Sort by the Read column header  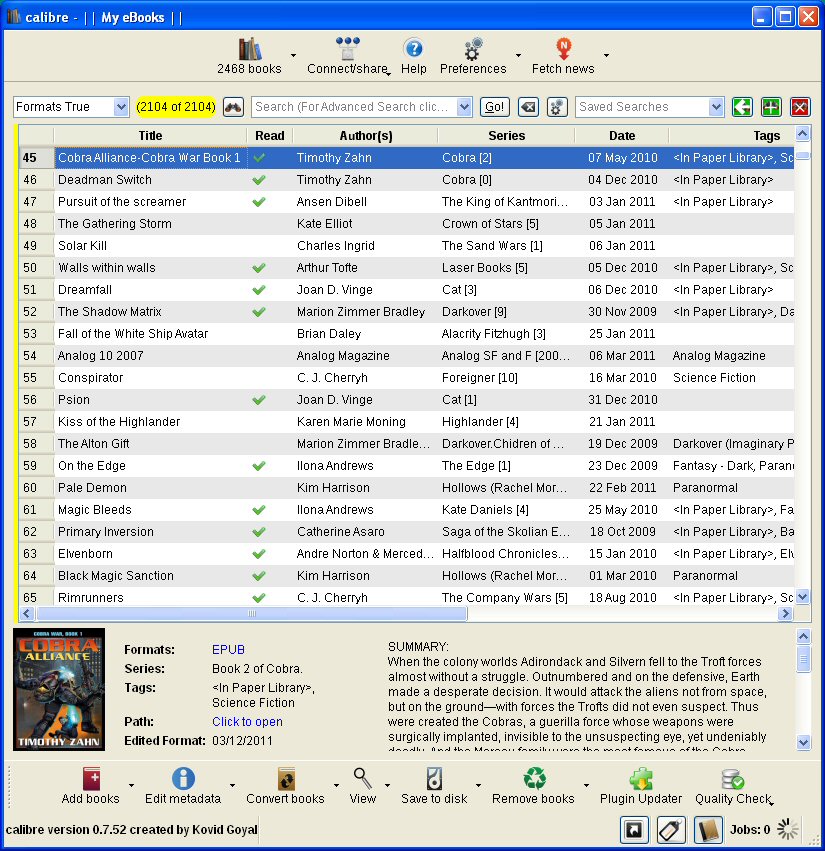click(x=270, y=136)
